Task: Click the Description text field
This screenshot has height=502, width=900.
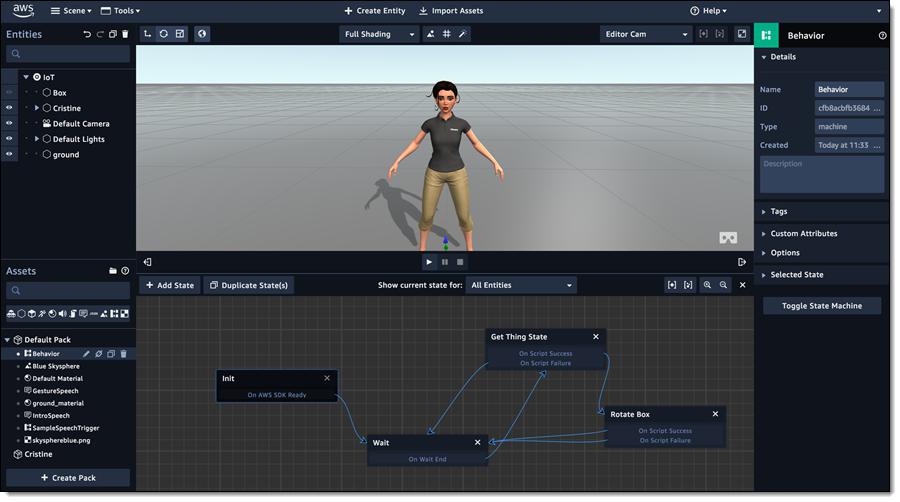Action: pyautogui.click(x=821, y=174)
